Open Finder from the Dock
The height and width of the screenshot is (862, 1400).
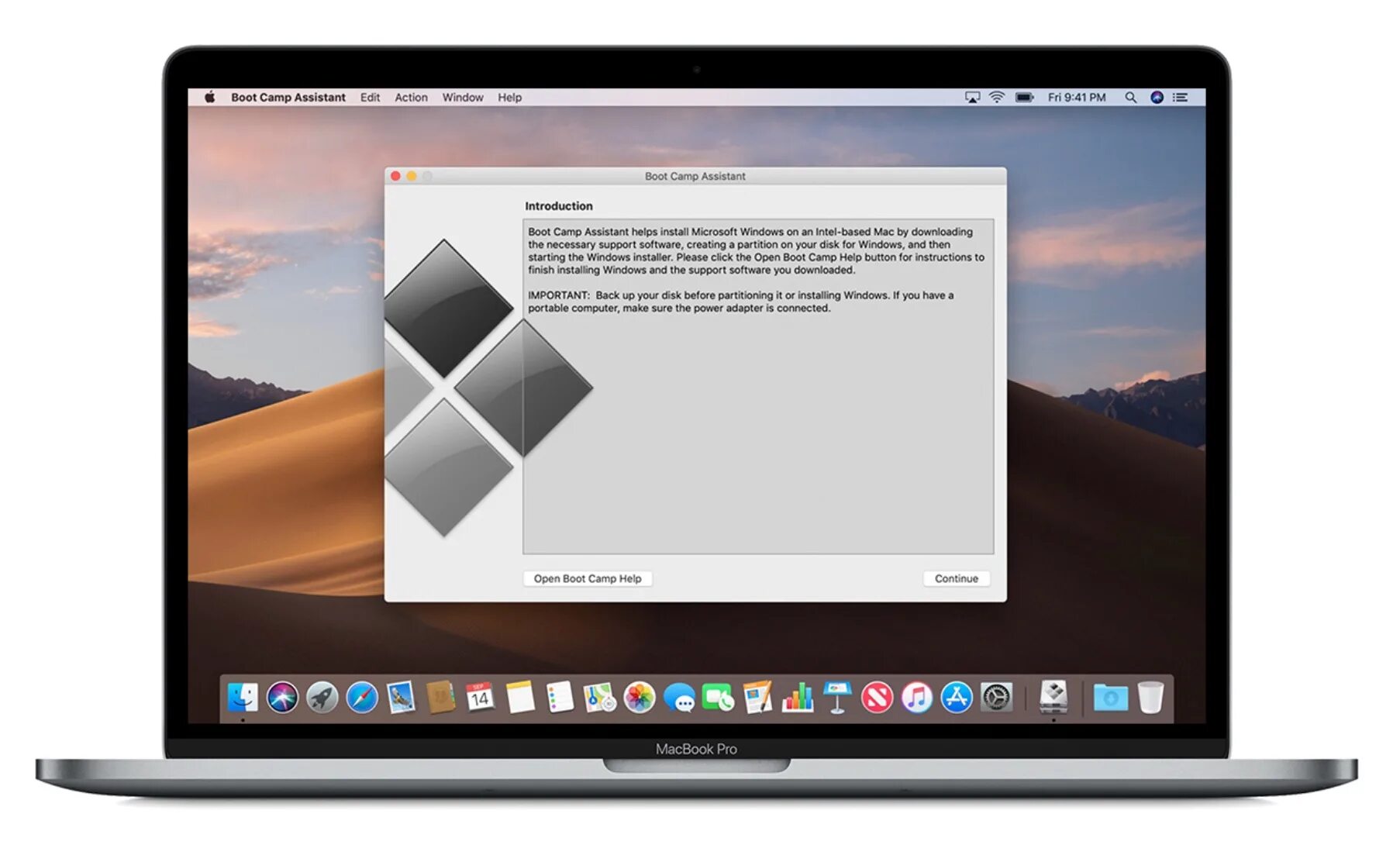pyautogui.click(x=243, y=698)
